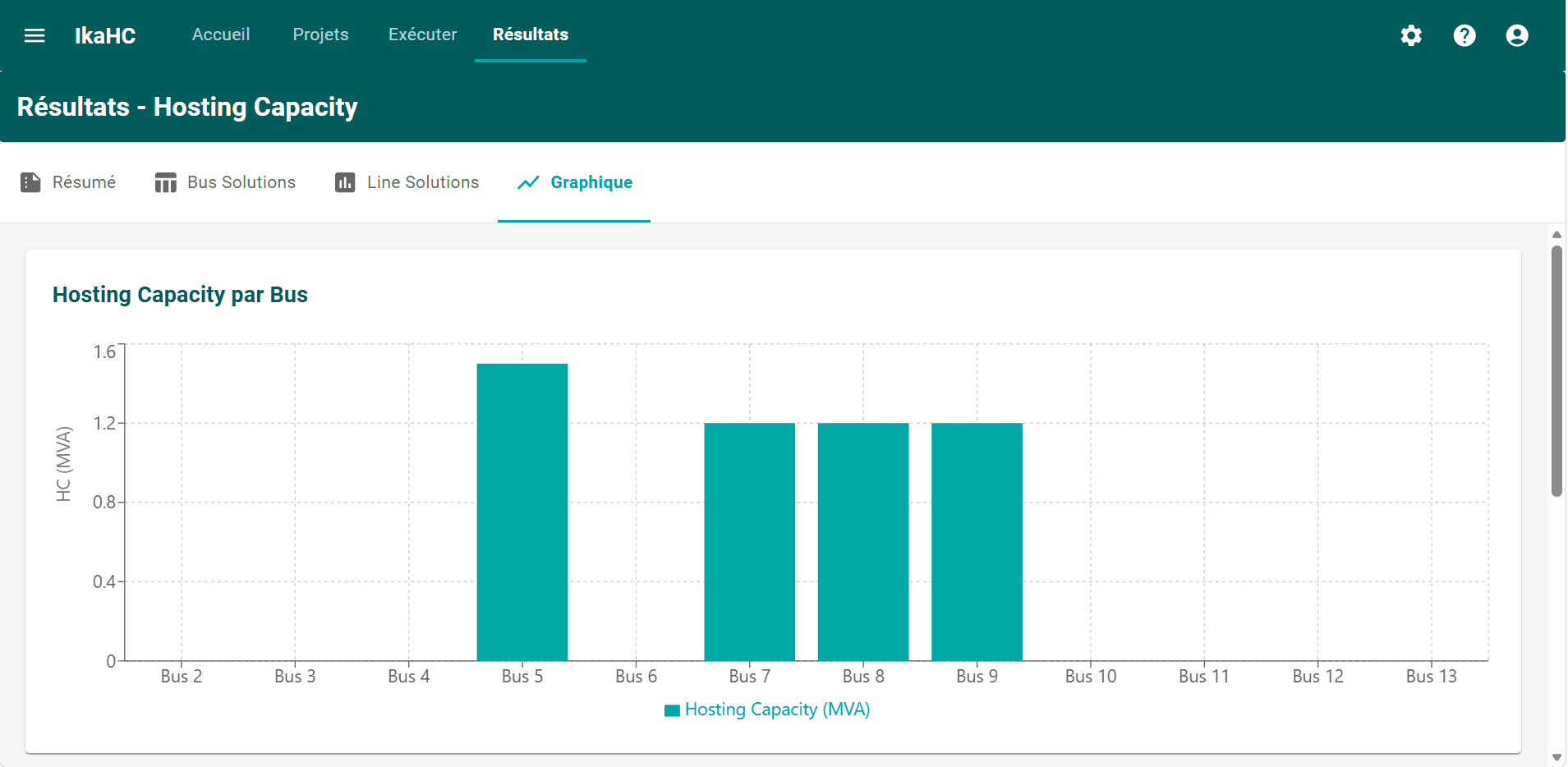Click the Bus 8 bar in chart
The width and height of the screenshot is (1568, 767).
coord(863,542)
